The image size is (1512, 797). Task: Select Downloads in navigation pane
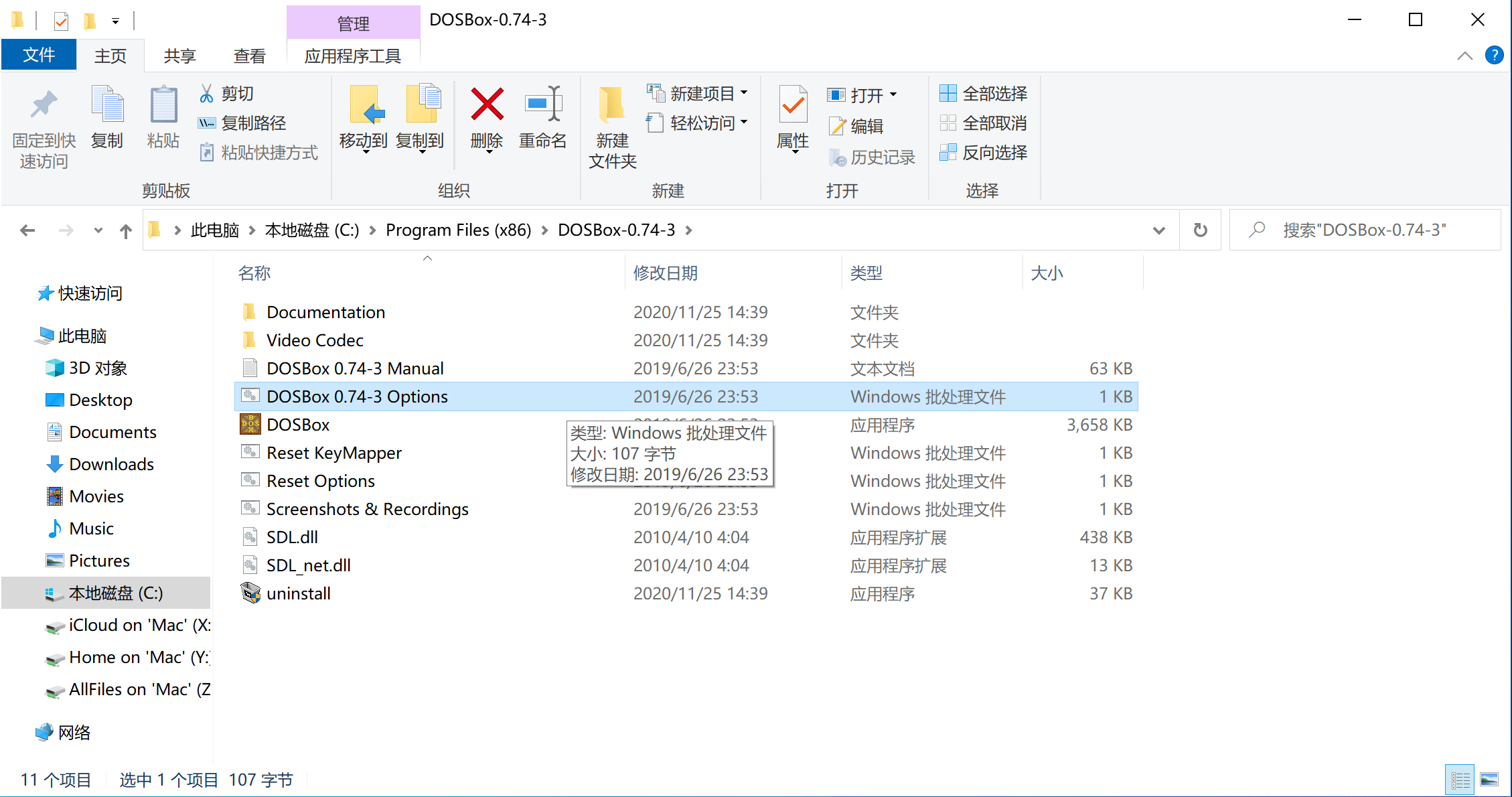(111, 464)
